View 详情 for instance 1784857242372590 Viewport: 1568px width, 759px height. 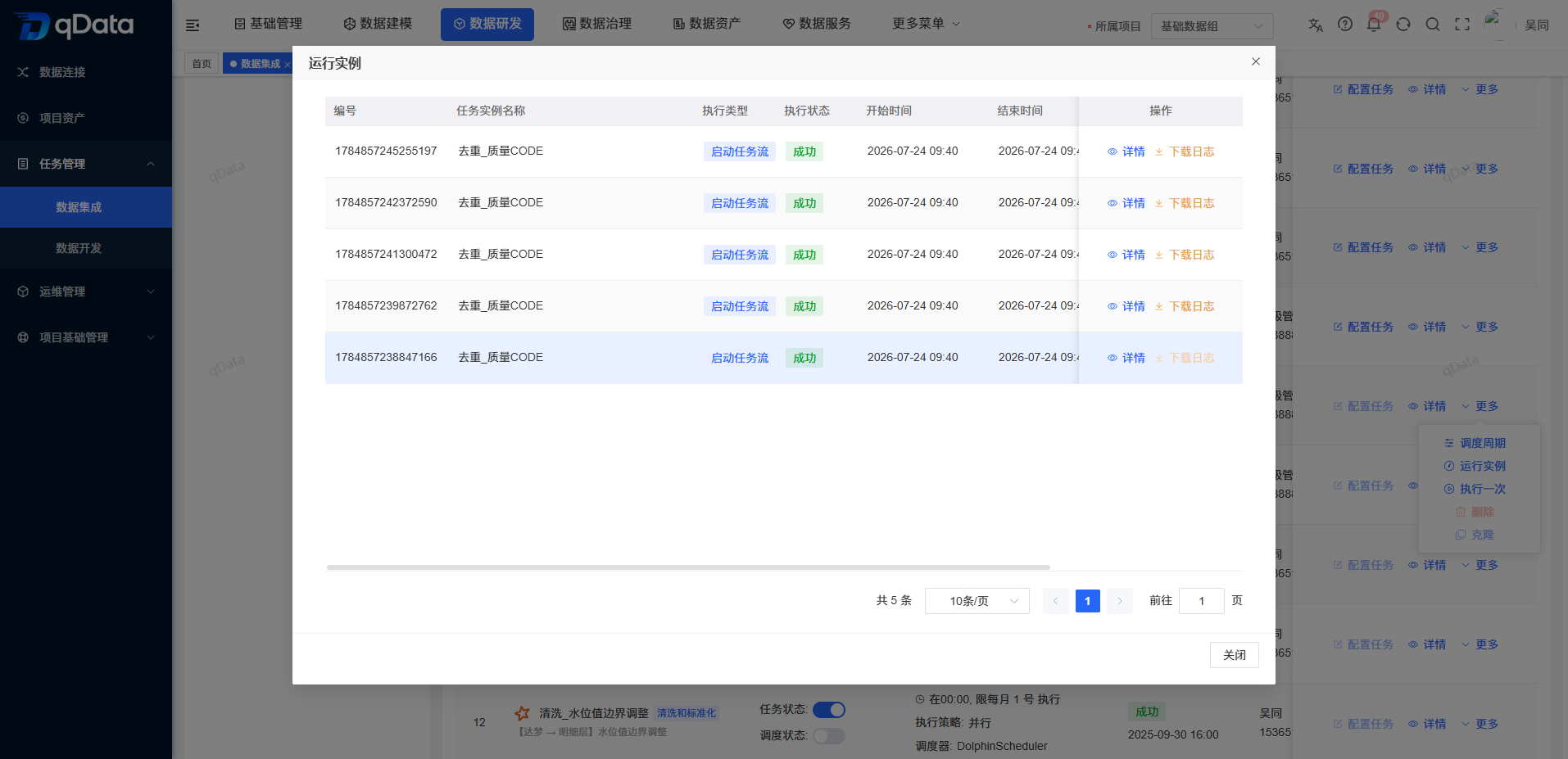[1126, 203]
